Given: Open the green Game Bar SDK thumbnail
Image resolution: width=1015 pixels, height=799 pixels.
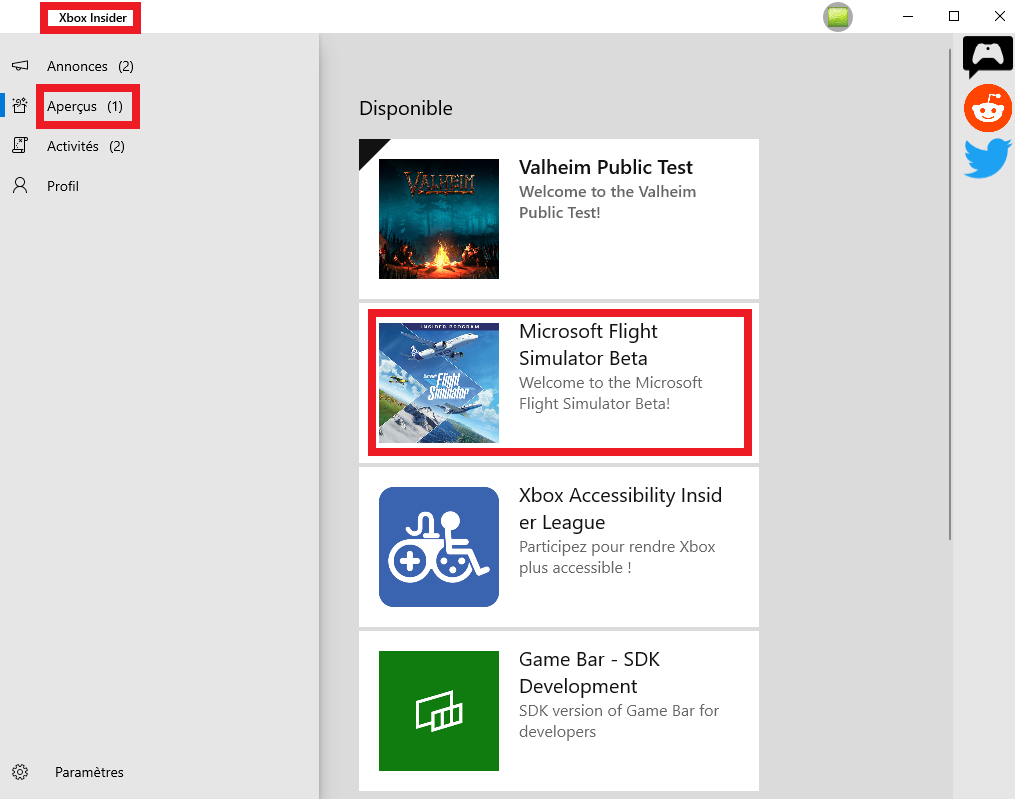Looking at the screenshot, I should pyautogui.click(x=439, y=711).
